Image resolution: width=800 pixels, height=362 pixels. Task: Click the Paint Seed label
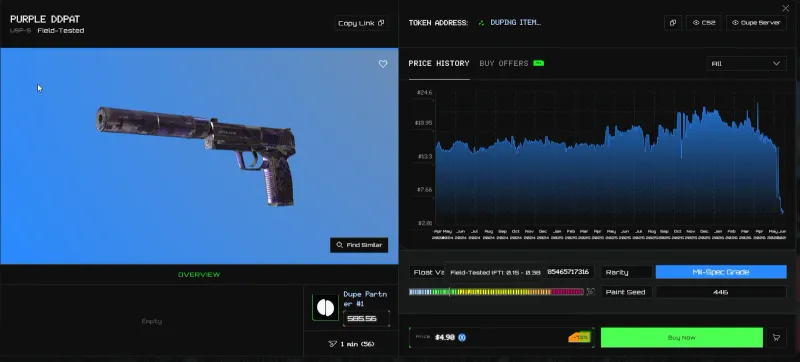tap(626, 292)
